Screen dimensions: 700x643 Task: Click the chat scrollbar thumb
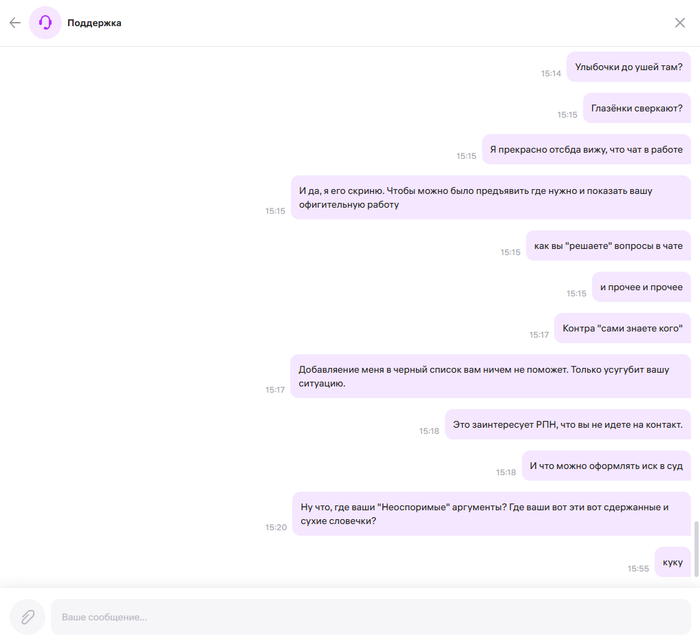[x=696, y=549]
